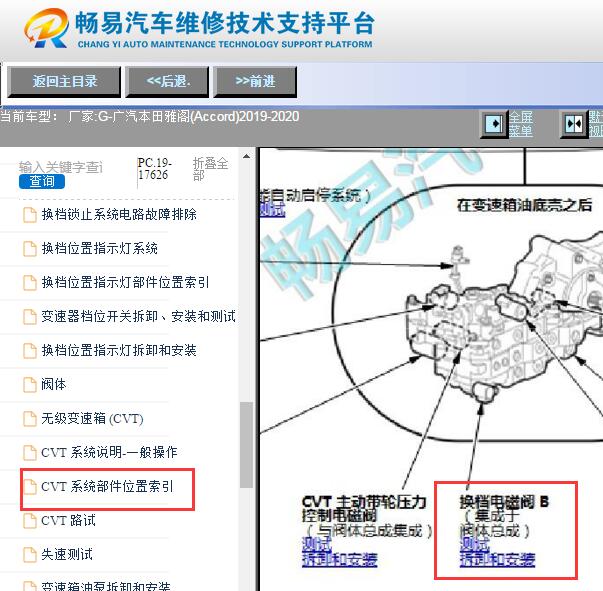Click the sidebar scrollbar thumb
The image size is (603, 591).
point(247,445)
